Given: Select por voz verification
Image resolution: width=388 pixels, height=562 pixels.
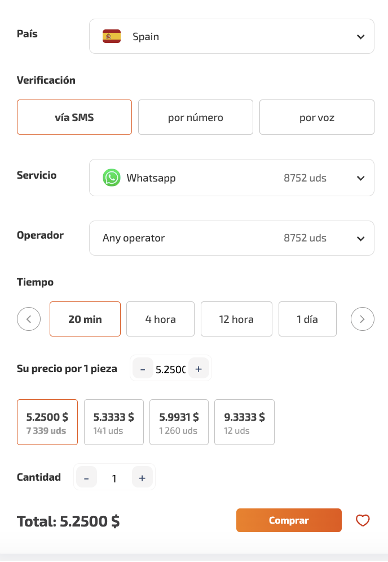Looking at the screenshot, I should click(317, 117).
